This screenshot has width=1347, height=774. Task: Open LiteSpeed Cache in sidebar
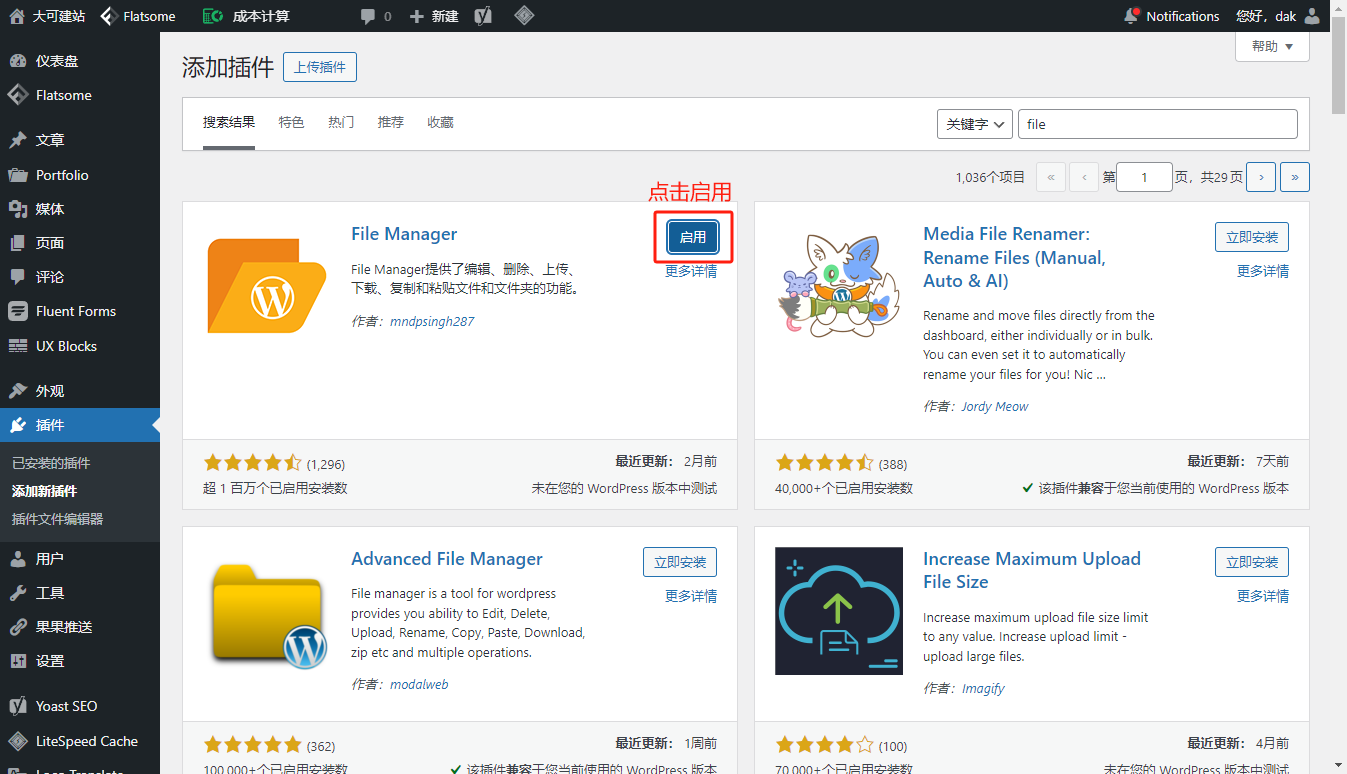[86, 741]
